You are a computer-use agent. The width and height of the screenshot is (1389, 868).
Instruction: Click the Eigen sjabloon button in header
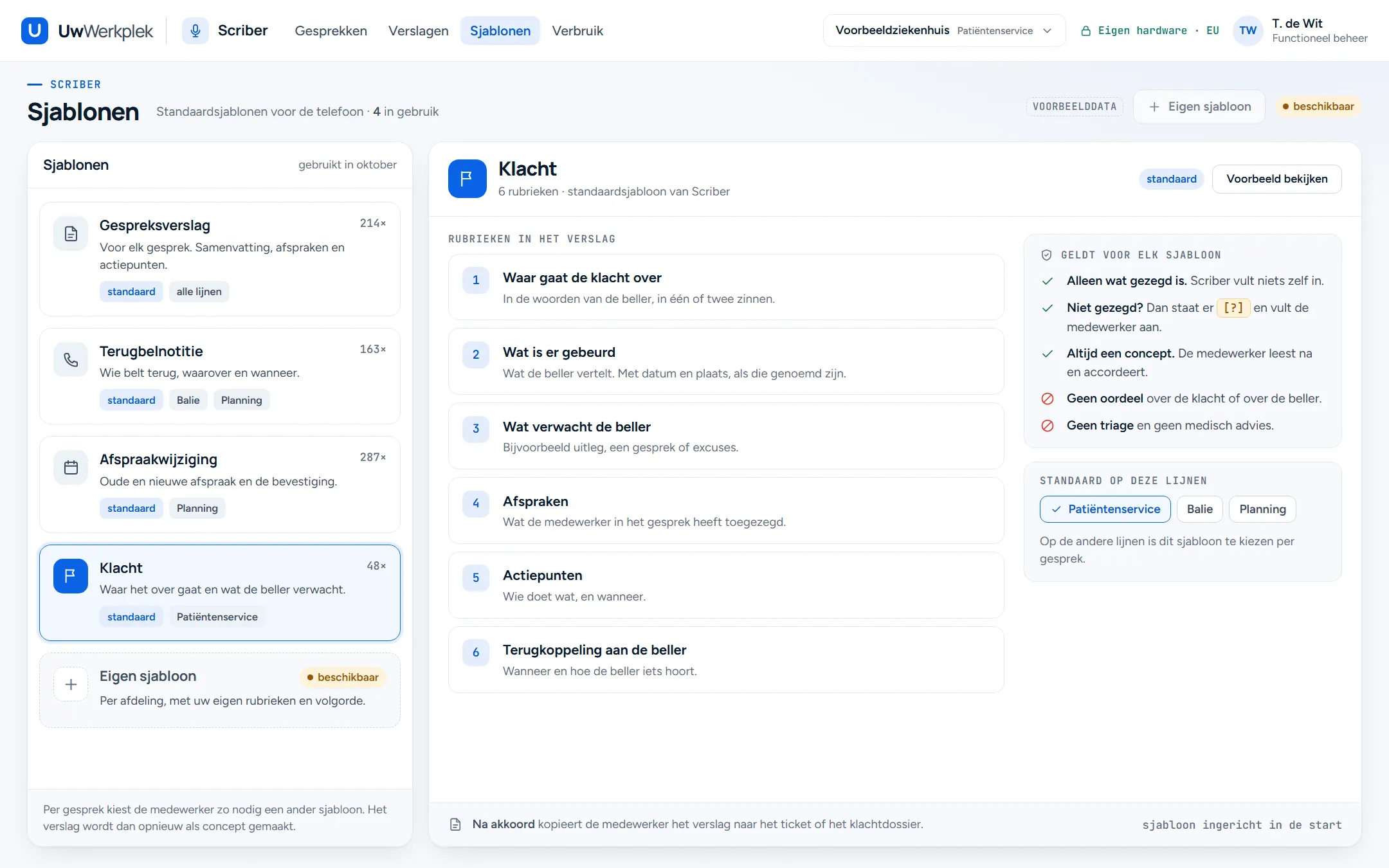1199,107
